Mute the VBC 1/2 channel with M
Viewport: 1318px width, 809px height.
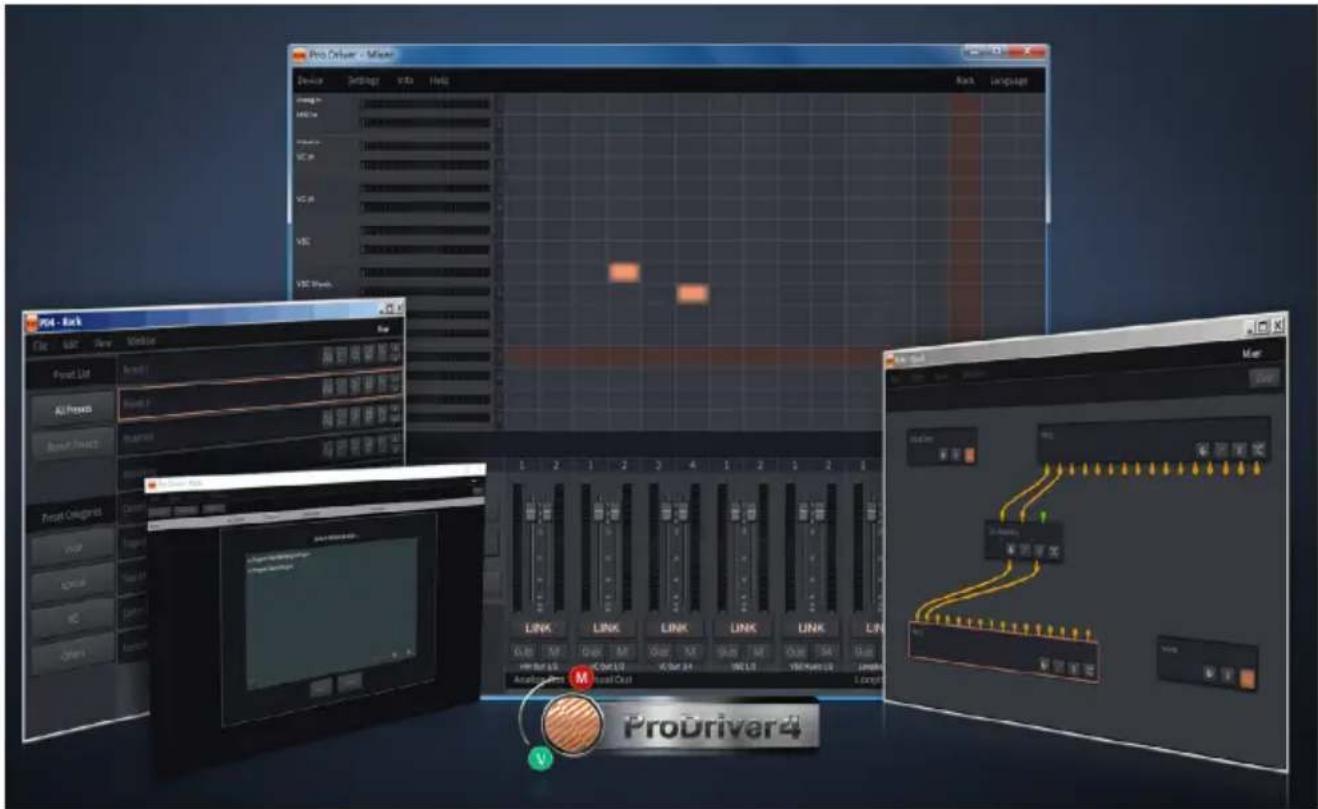[x=758, y=652]
